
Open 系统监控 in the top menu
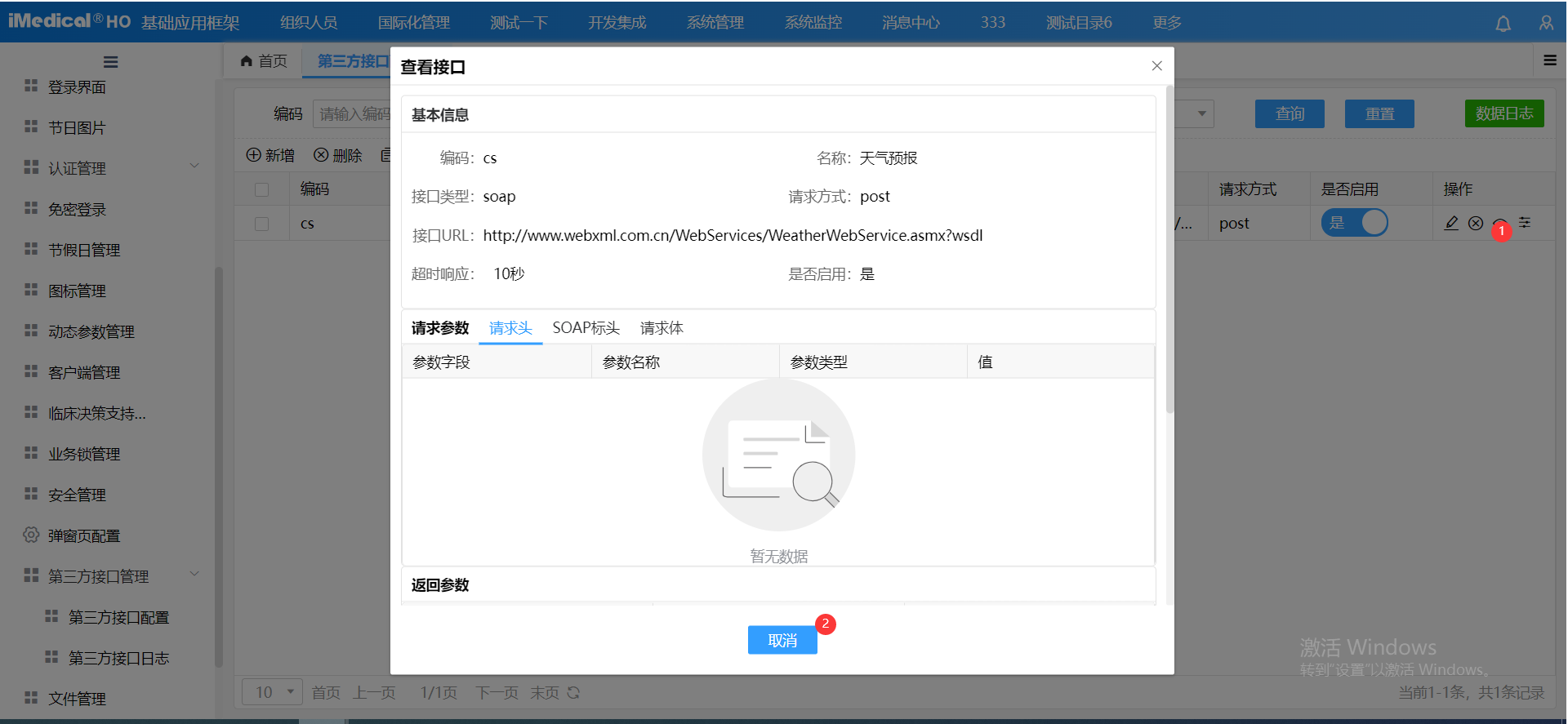click(x=813, y=23)
